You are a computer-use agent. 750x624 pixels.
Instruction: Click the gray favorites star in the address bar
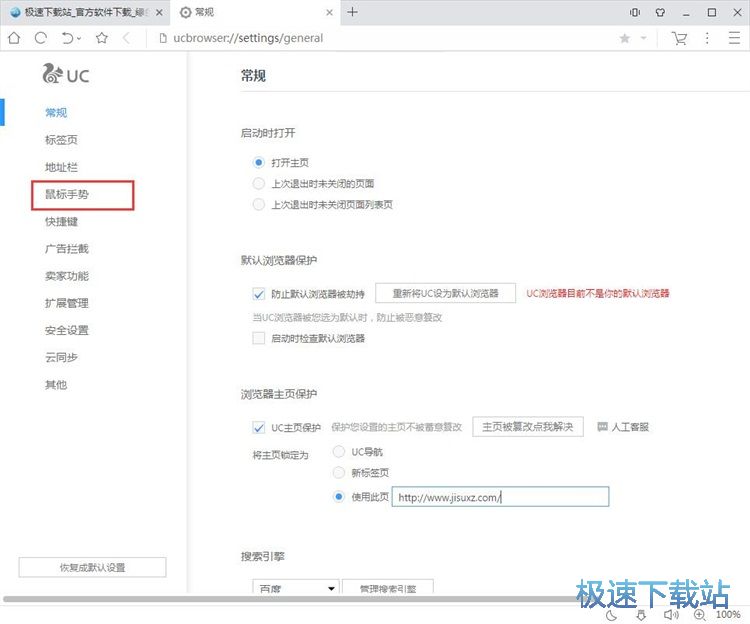(625, 38)
